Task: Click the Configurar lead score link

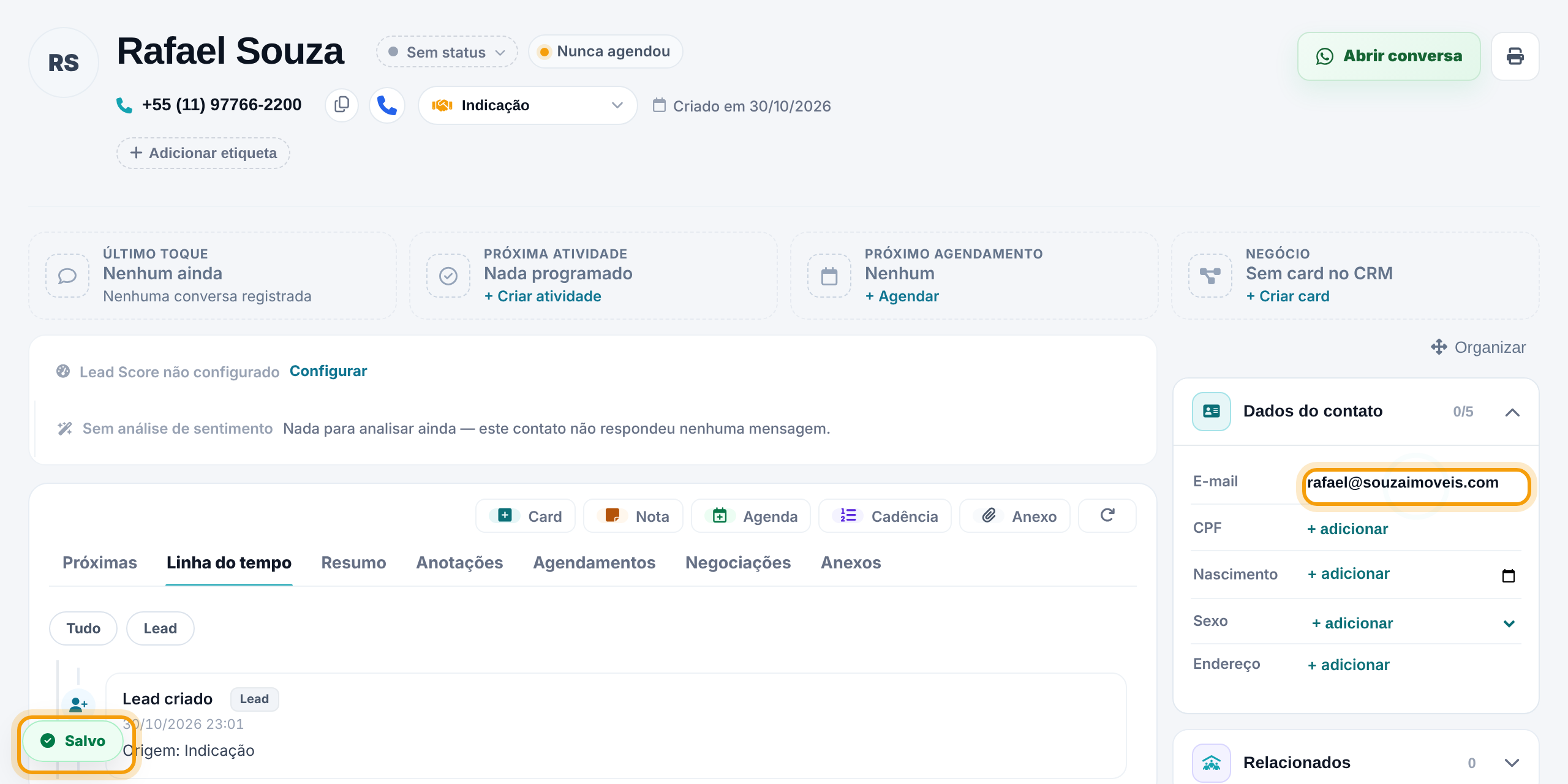Action: (328, 371)
